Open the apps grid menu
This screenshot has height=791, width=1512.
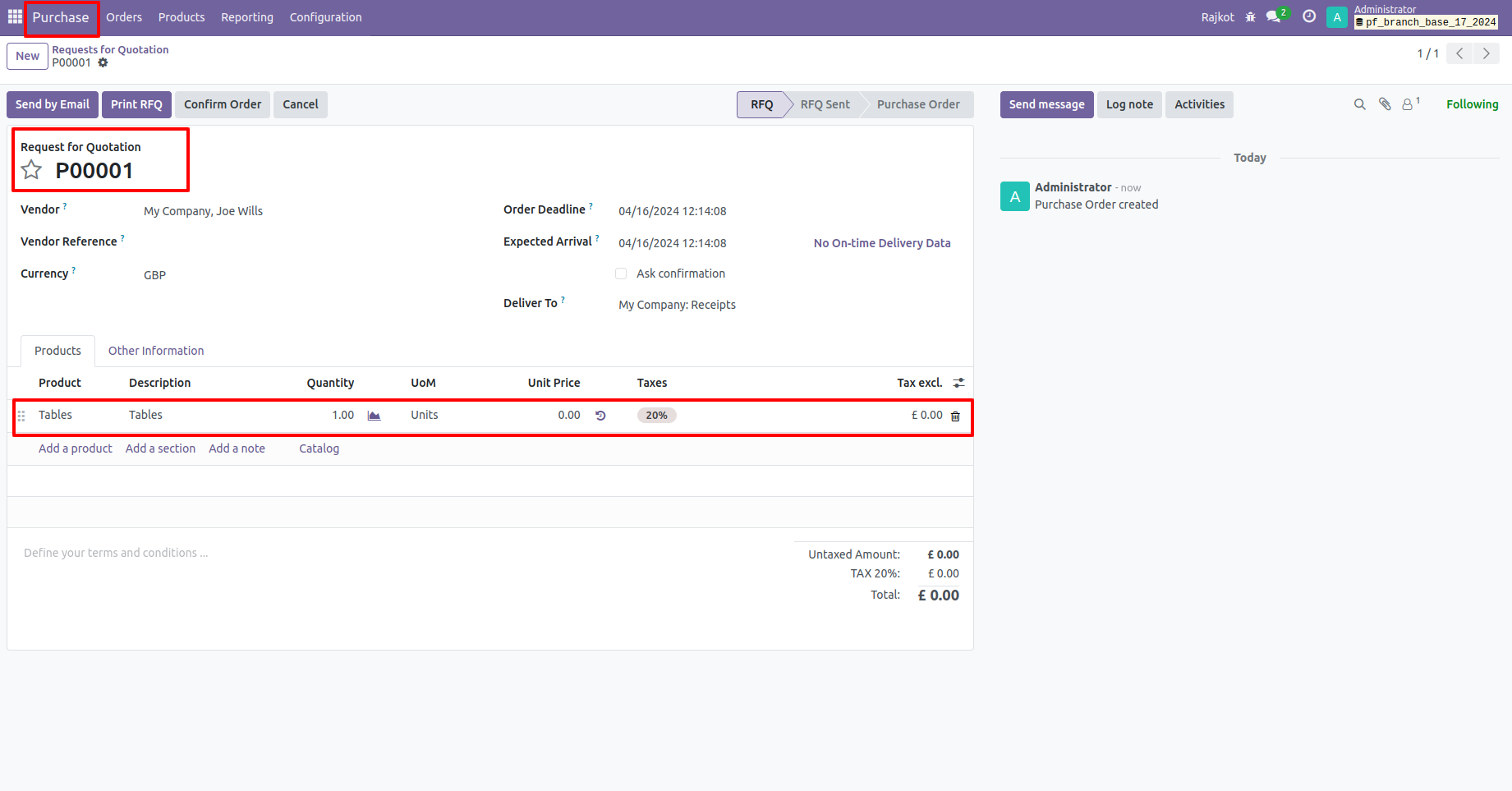tap(14, 16)
